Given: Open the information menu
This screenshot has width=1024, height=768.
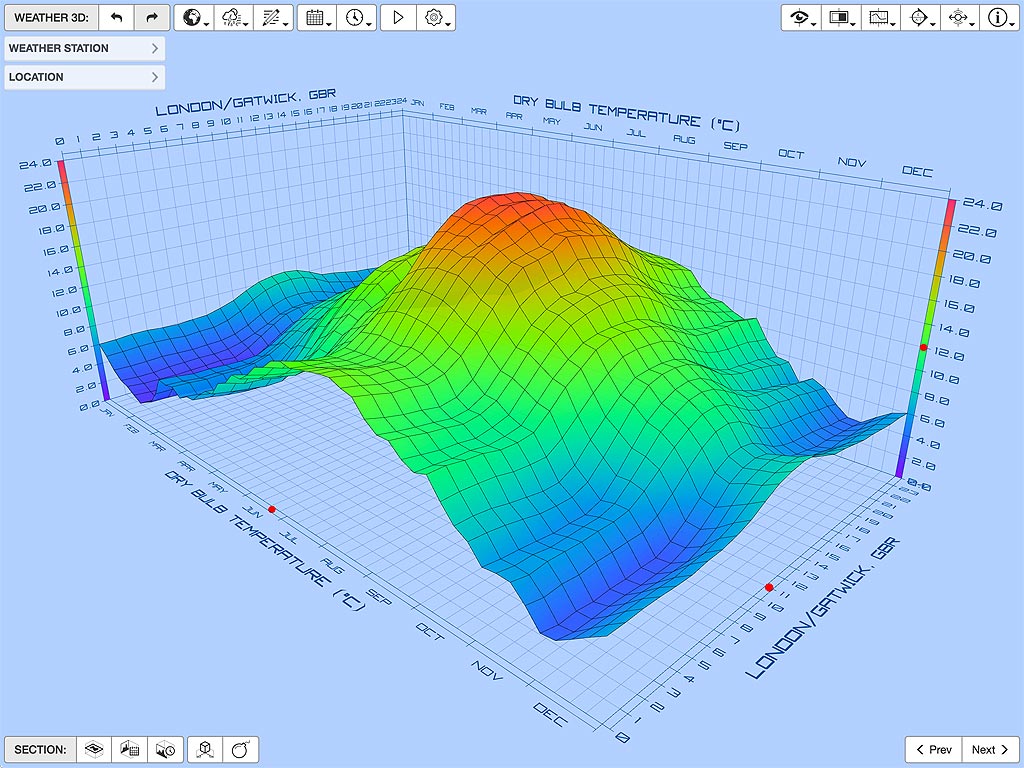Looking at the screenshot, I should tap(999, 18).
